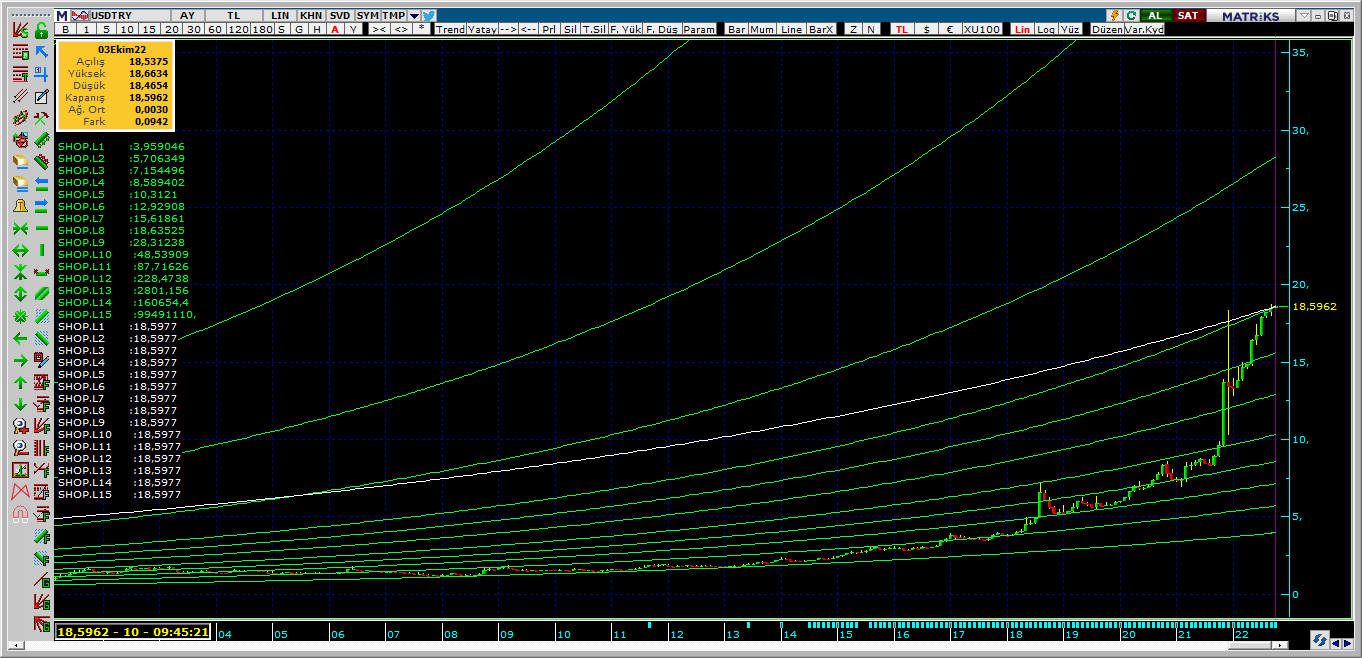The height and width of the screenshot is (658, 1362).
Task: Select the red magnet tool
Action: (x=20, y=514)
